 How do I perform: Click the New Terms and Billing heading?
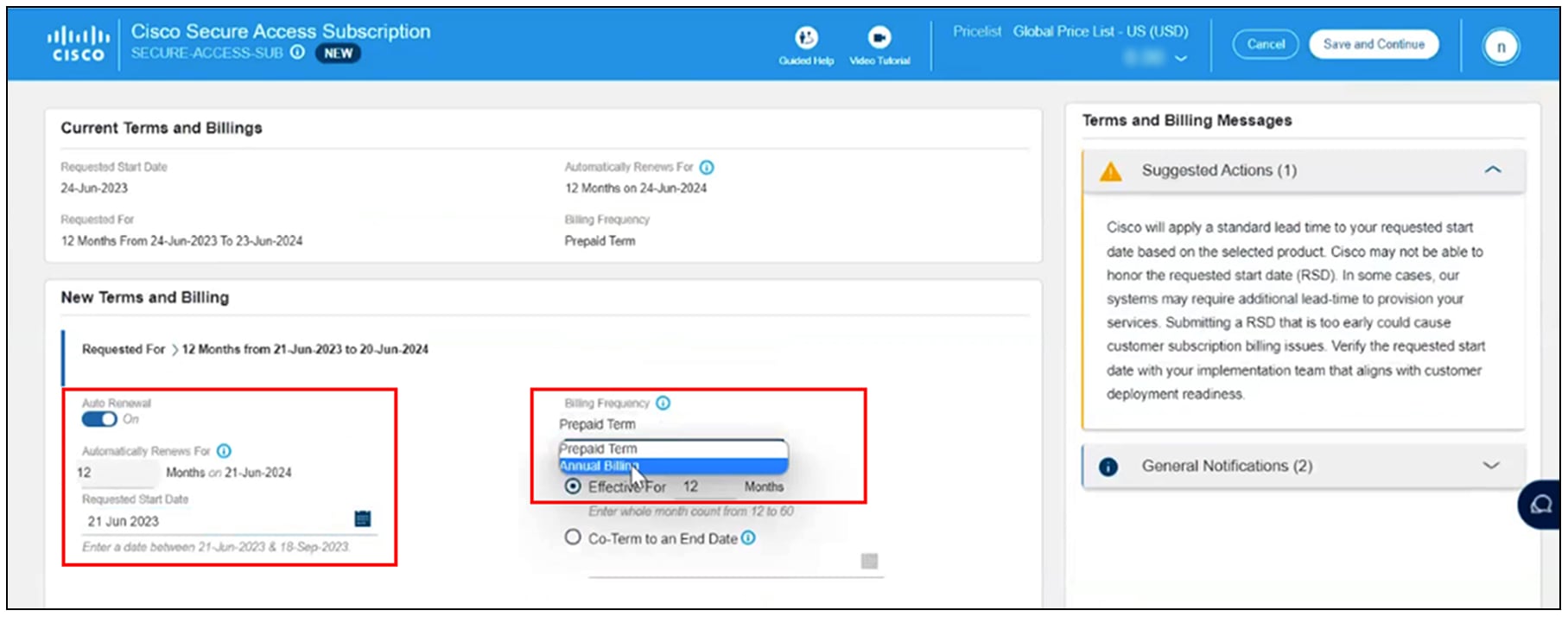coord(145,297)
